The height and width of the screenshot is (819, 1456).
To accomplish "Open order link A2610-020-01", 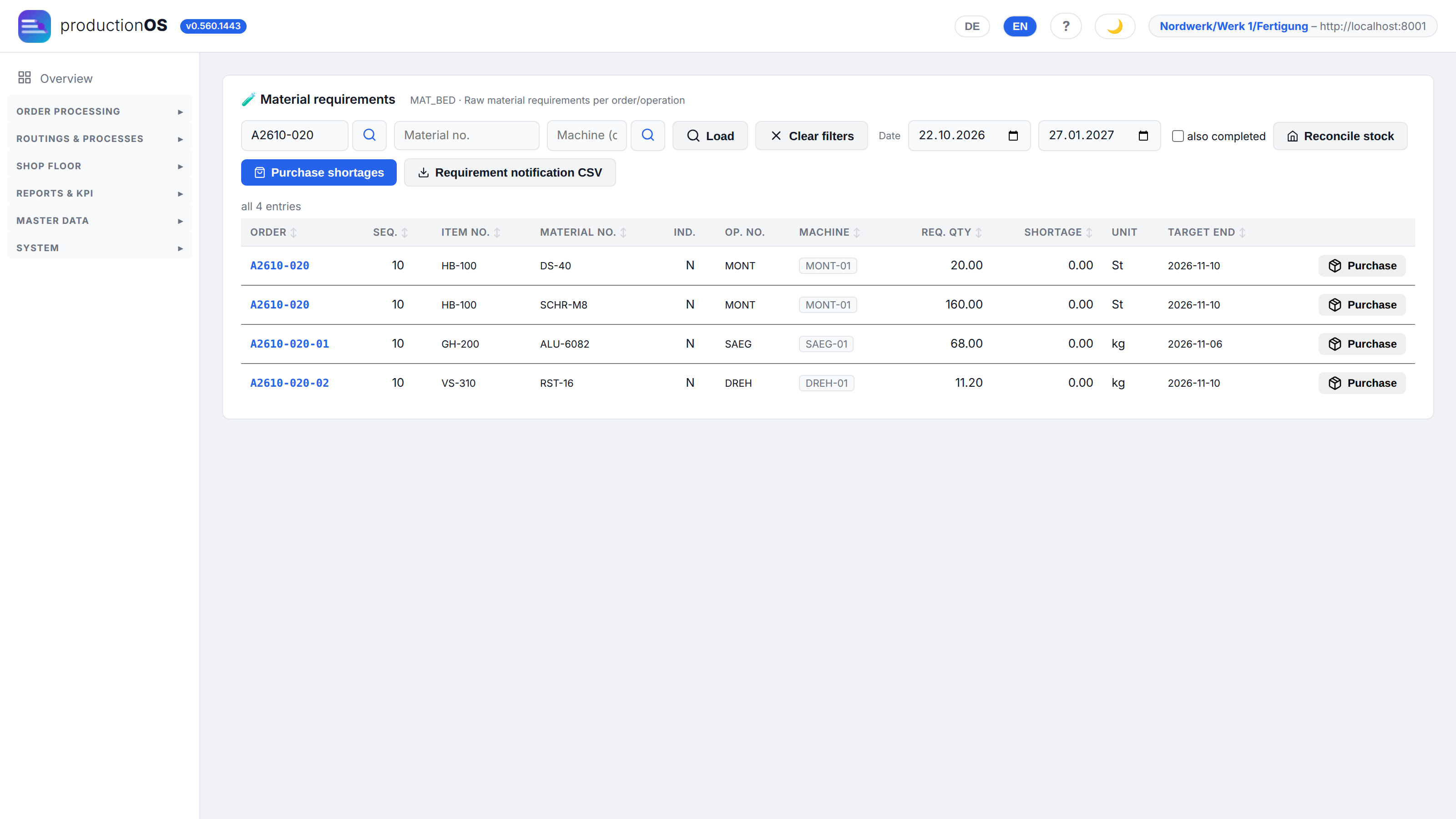I will click(x=289, y=344).
